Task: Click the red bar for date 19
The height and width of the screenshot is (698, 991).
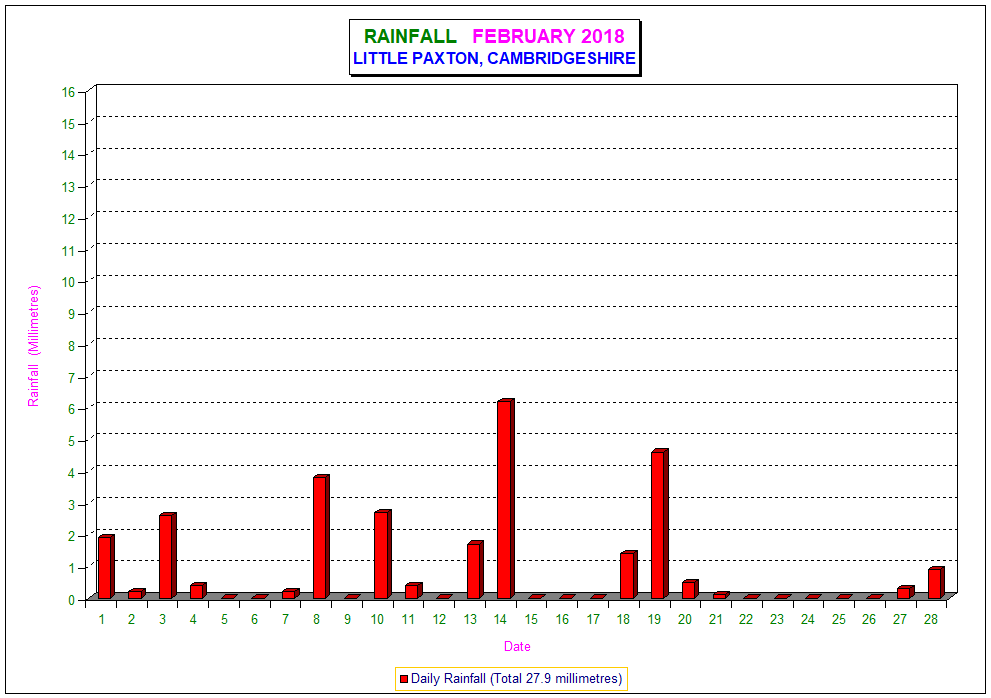Action: point(659,524)
